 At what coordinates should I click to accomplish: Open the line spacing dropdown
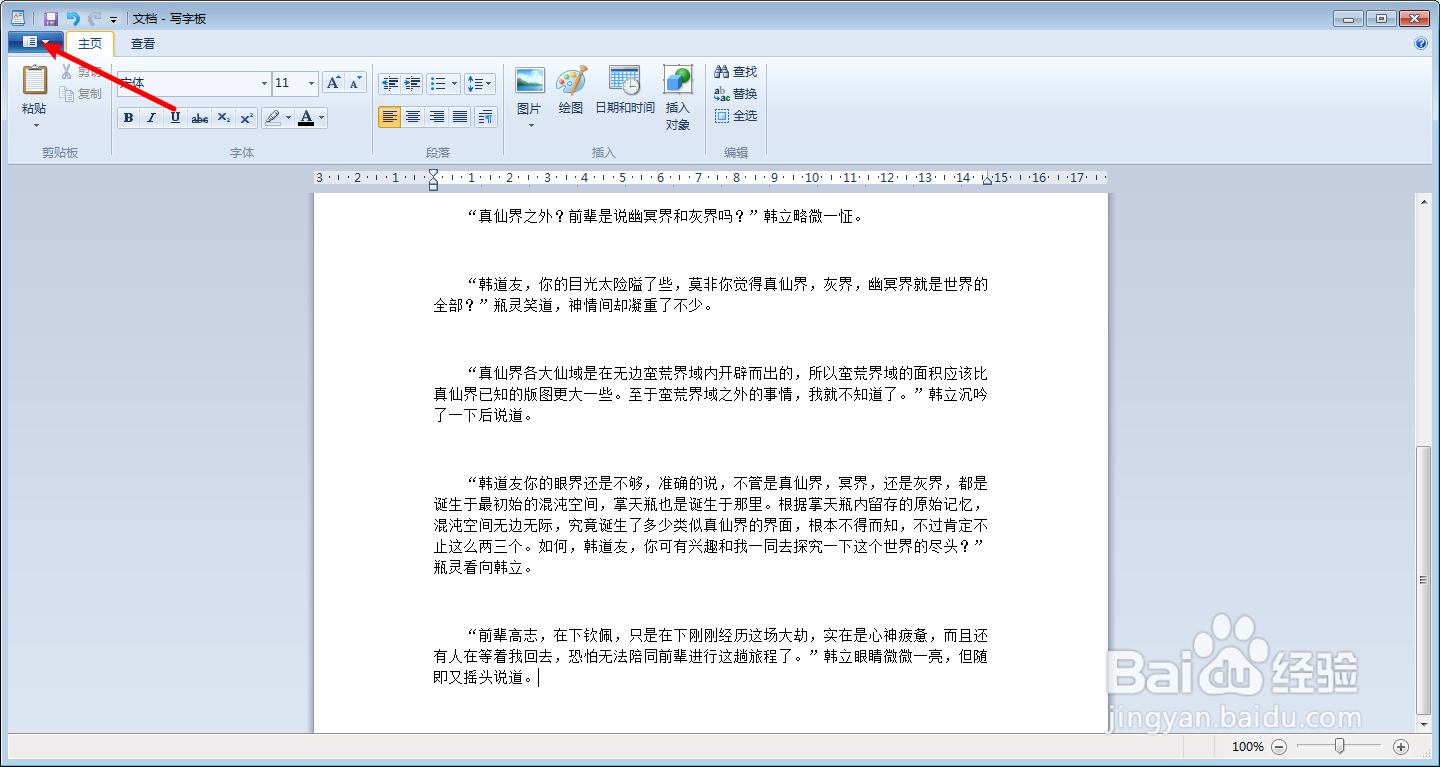tap(479, 84)
